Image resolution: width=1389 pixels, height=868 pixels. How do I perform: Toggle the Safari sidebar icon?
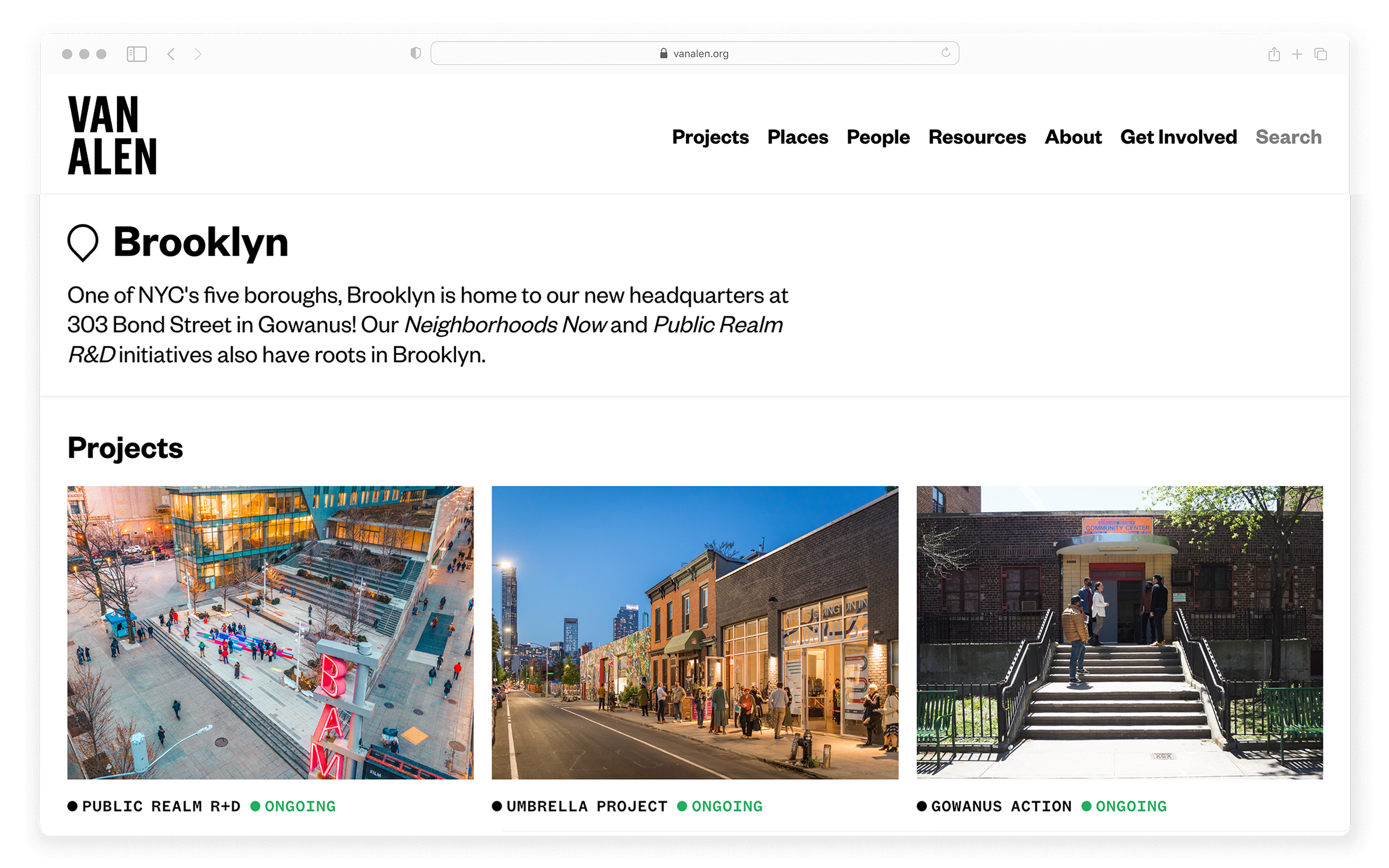coord(137,54)
